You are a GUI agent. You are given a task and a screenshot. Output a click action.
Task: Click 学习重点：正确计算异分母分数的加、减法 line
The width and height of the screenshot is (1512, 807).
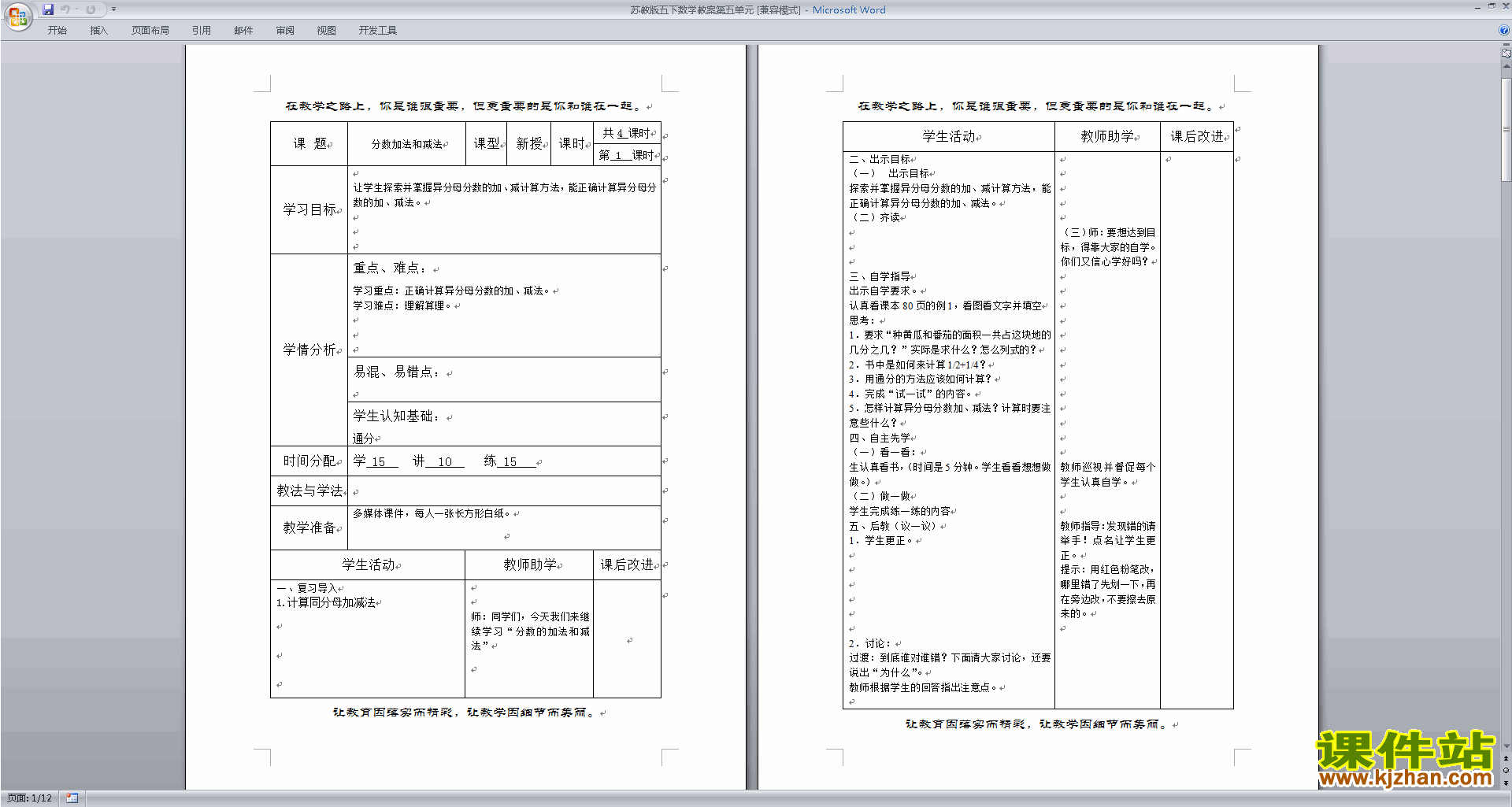click(x=452, y=291)
